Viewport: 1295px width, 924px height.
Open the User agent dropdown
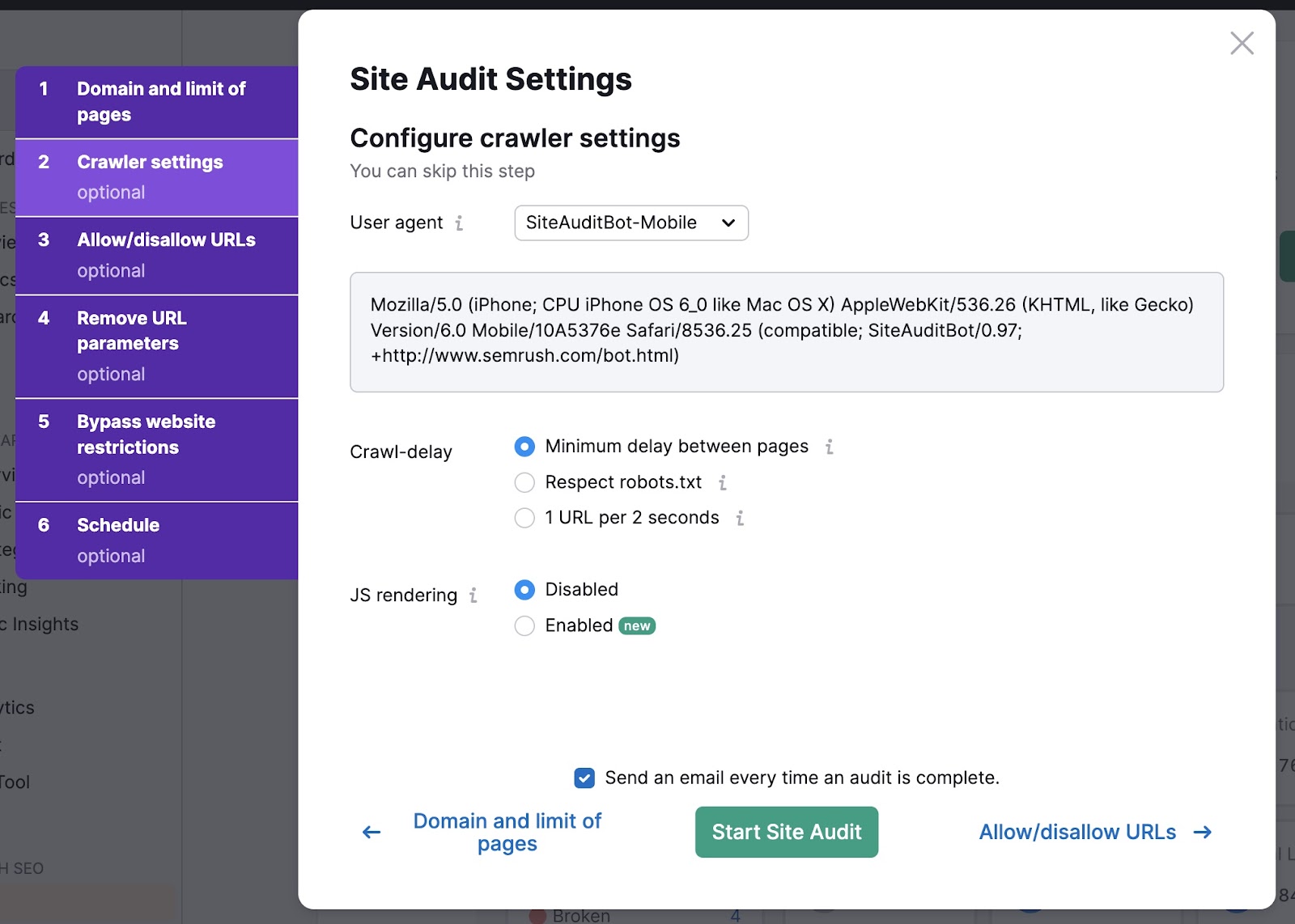pyautogui.click(x=631, y=223)
